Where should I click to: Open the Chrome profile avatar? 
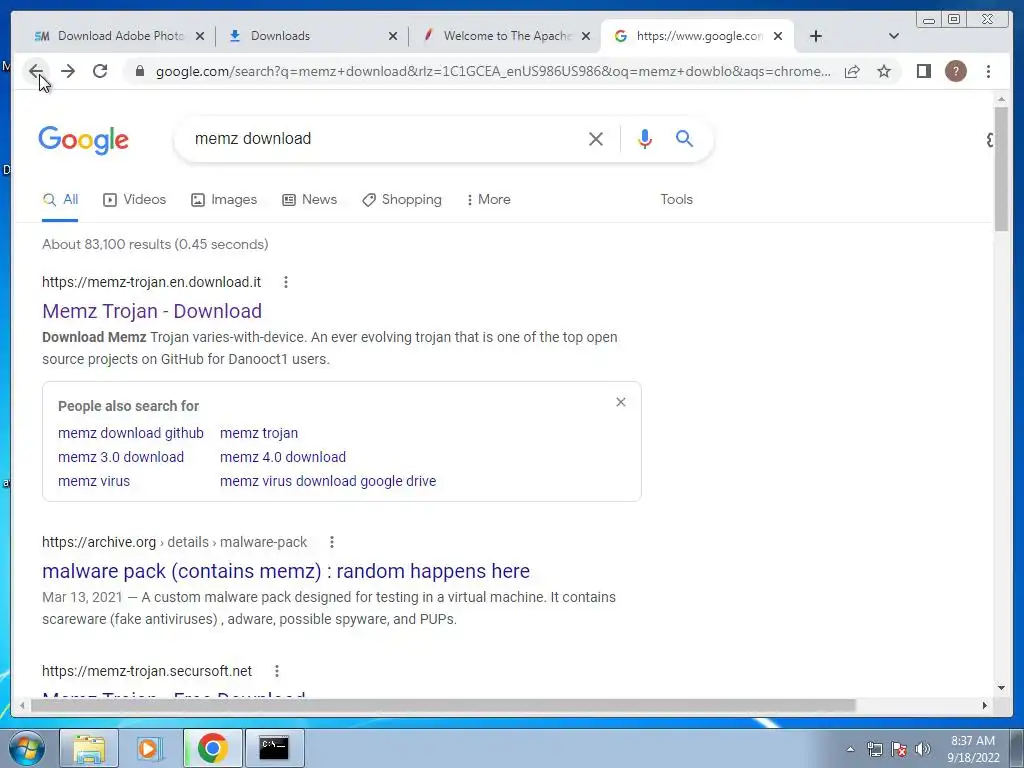tap(955, 71)
